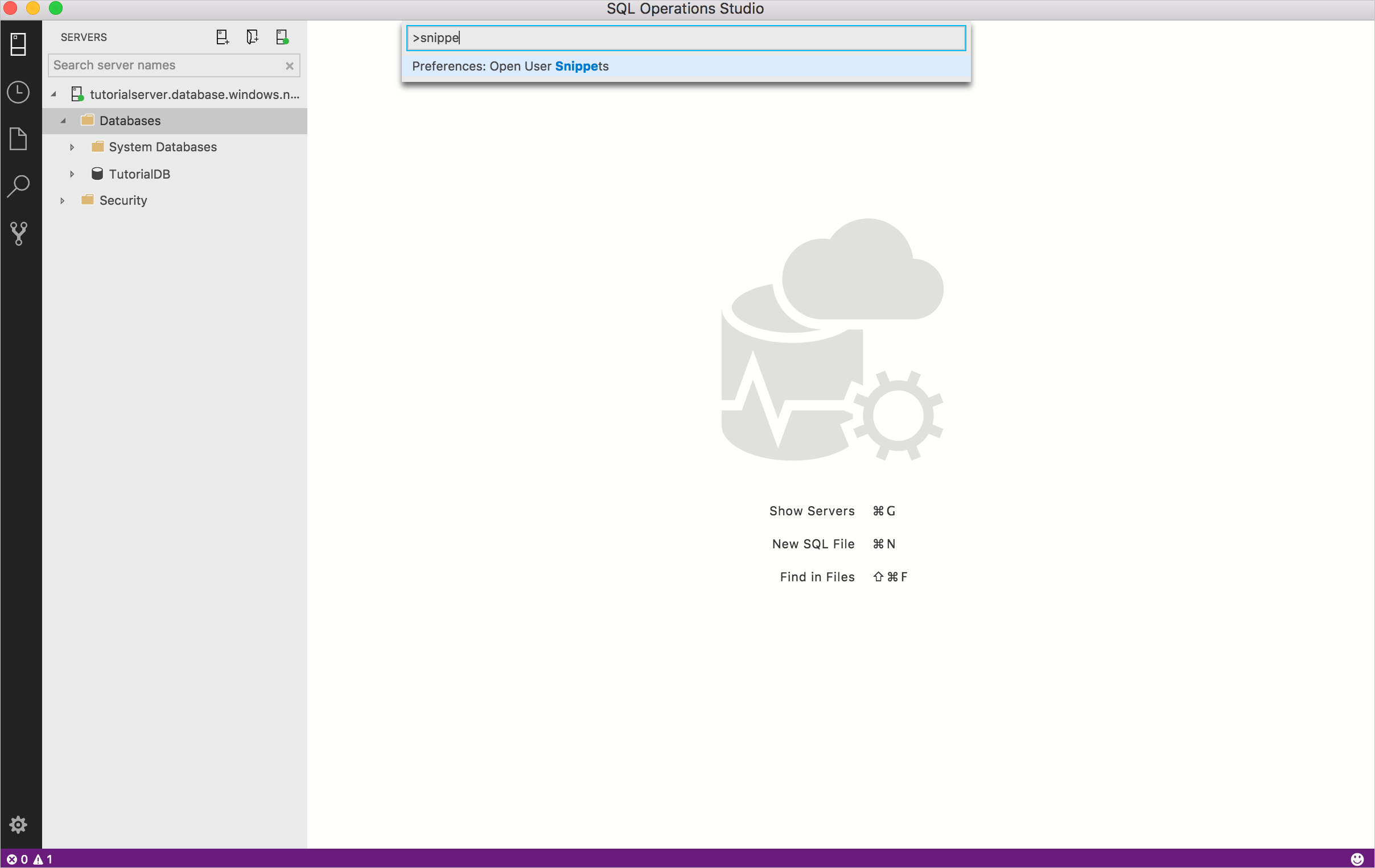Screen dimensions: 1375x868
Task: Click the Source Control git icon
Action: (18, 233)
